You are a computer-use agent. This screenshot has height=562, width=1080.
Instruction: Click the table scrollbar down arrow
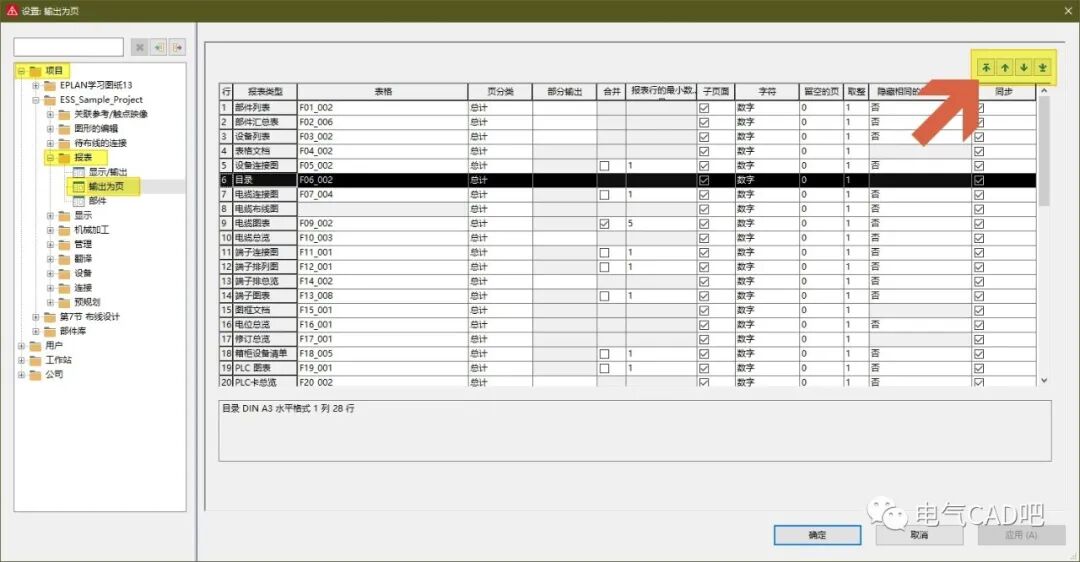pyautogui.click(x=1044, y=380)
